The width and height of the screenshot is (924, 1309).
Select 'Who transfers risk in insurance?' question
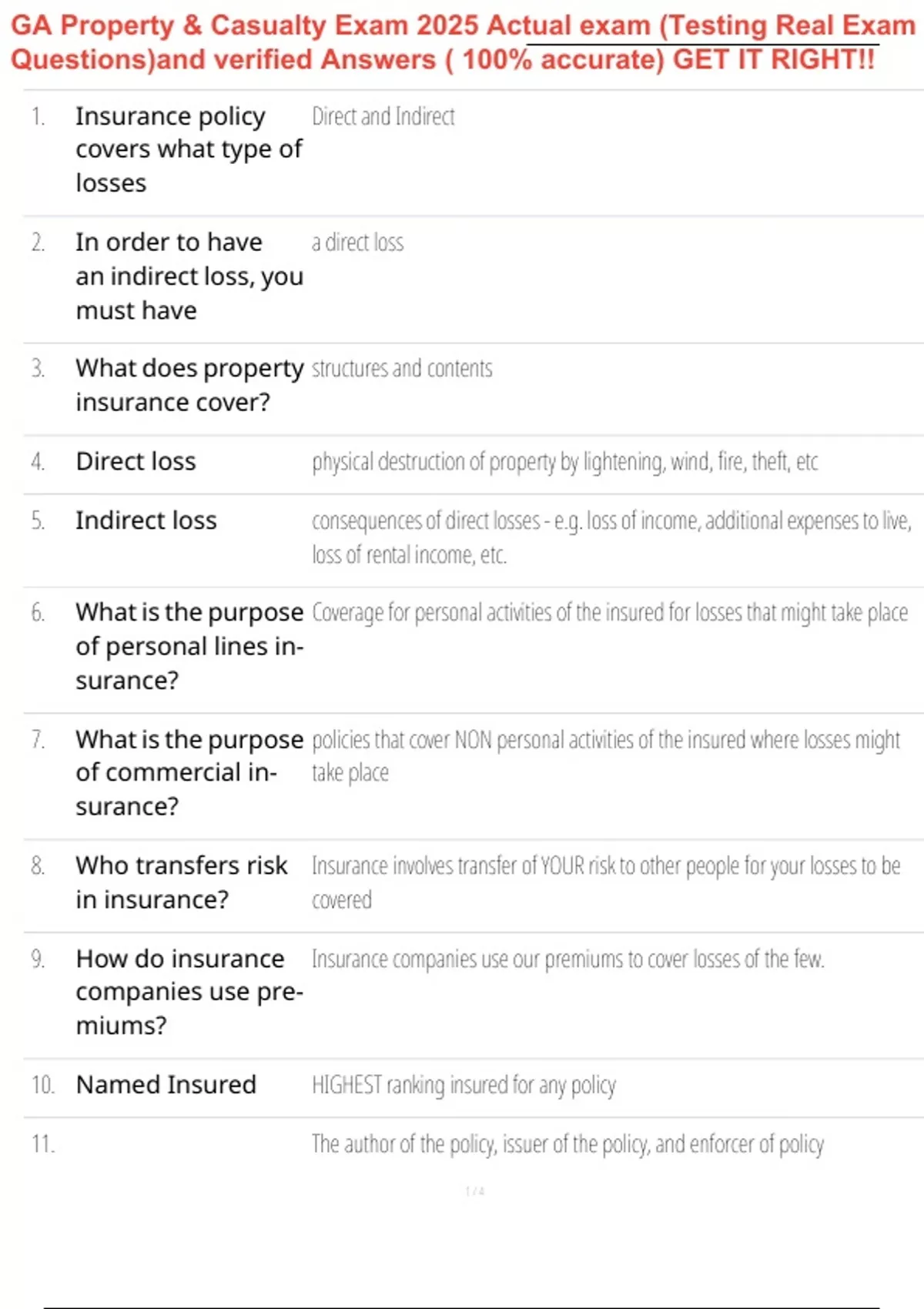tap(181, 882)
